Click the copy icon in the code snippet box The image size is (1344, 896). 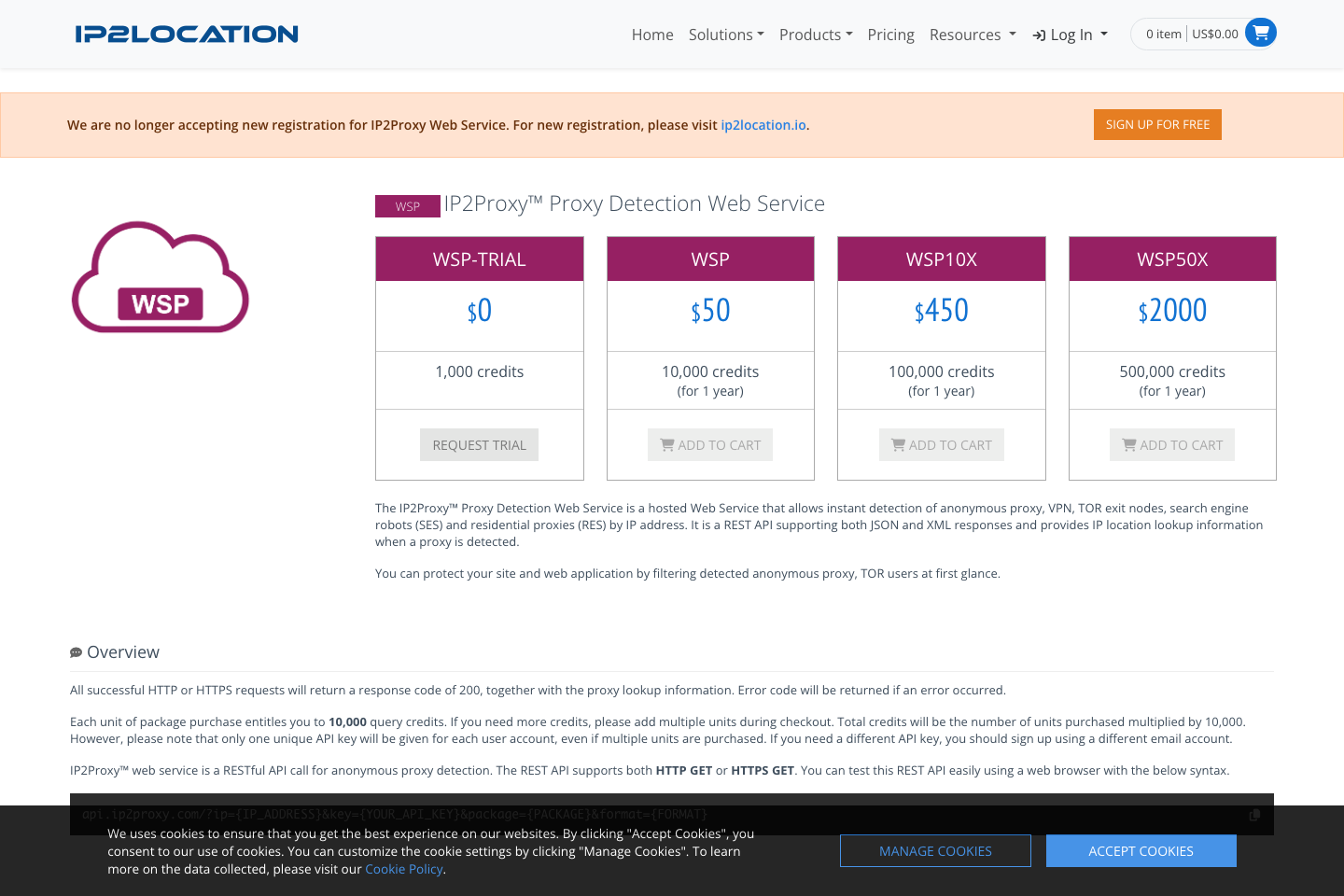1254,814
